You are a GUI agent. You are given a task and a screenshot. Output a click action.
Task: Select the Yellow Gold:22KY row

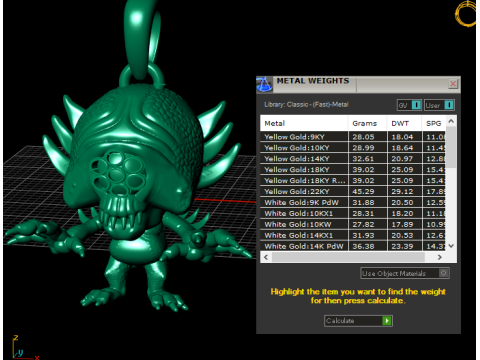(353, 192)
